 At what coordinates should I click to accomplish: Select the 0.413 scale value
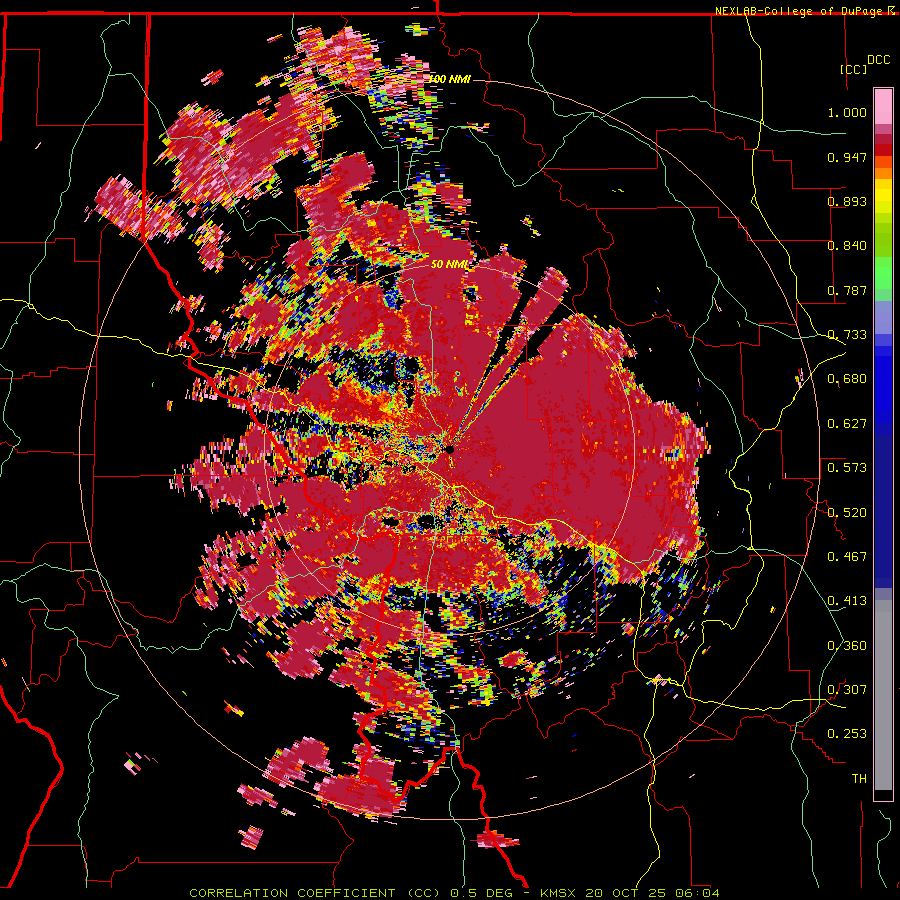pyautogui.click(x=847, y=601)
